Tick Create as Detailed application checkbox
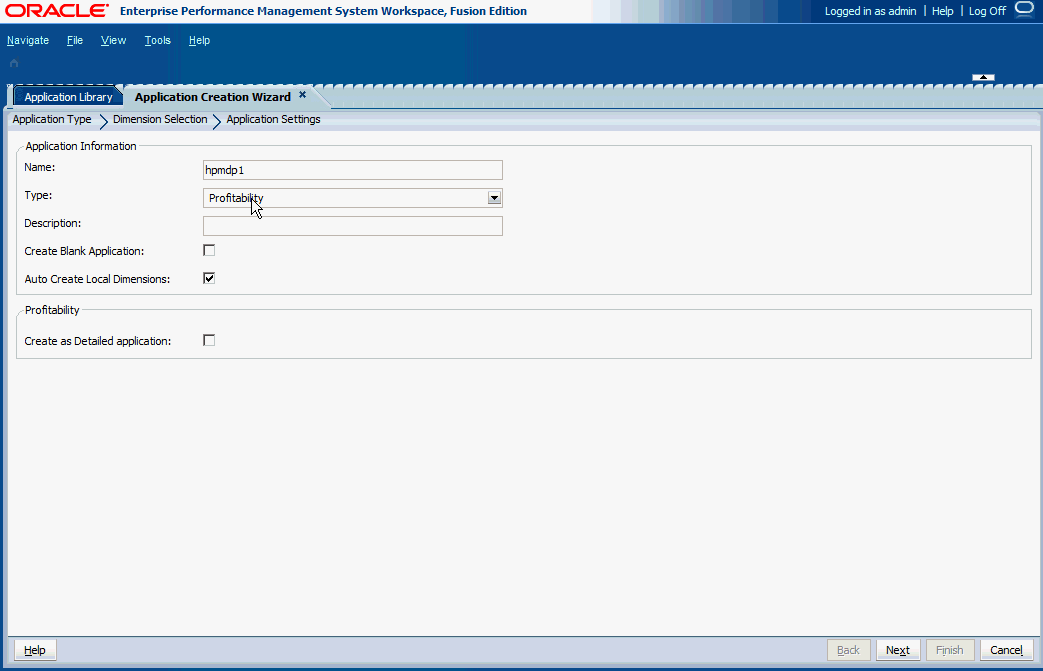The height and width of the screenshot is (671, 1043). pos(209,340)
